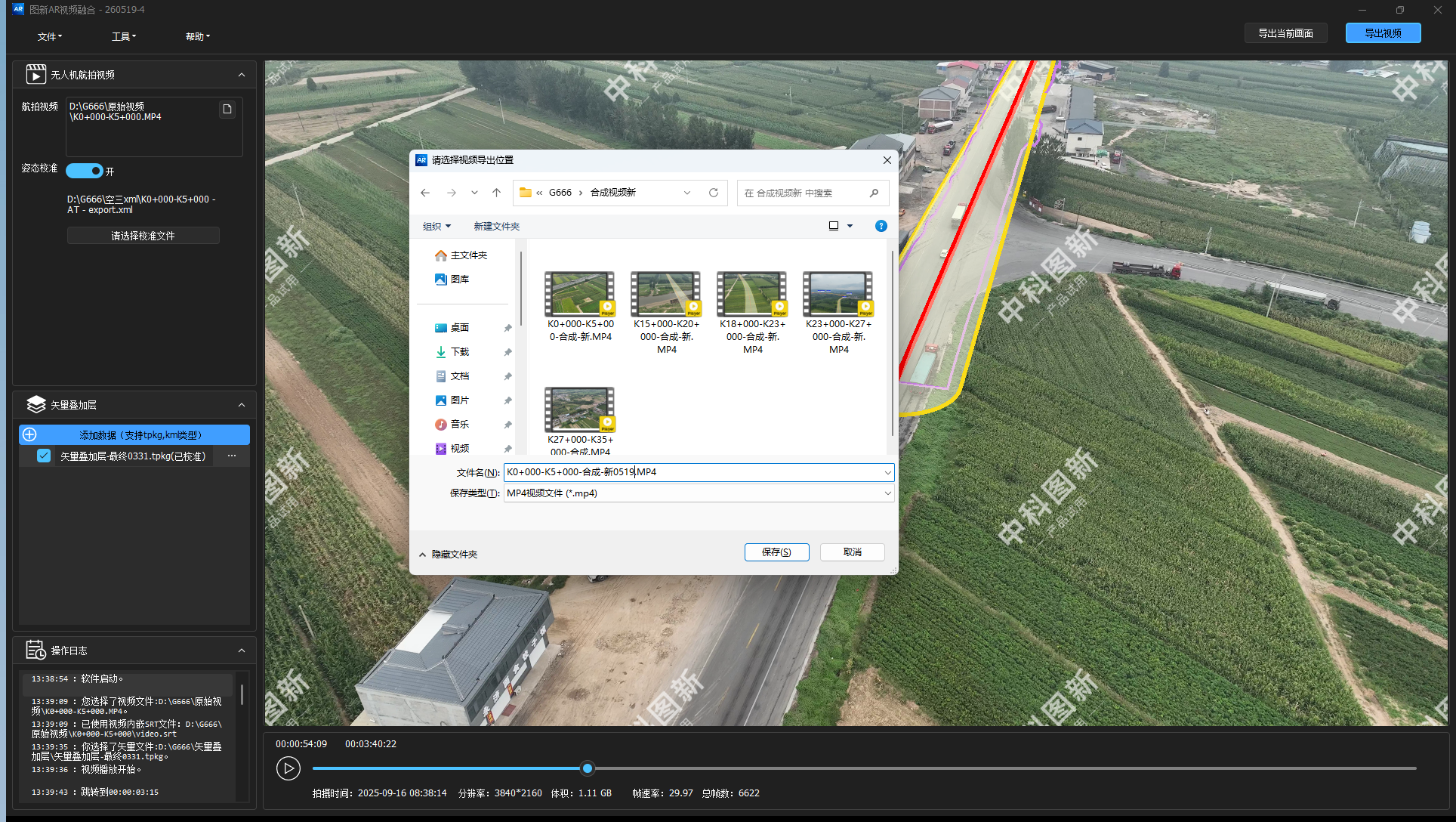
Task: Click the browse video file icon
Action: click(227, 110)
